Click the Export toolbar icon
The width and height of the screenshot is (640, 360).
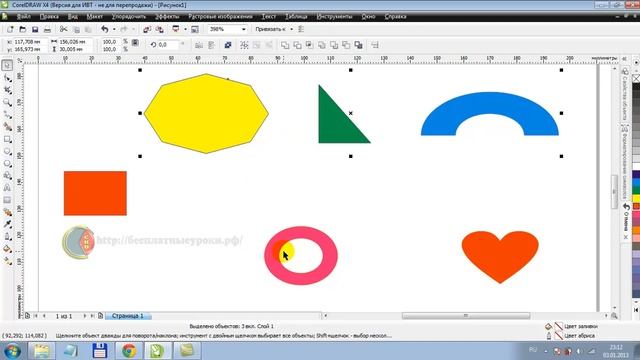tap(160, 29)
